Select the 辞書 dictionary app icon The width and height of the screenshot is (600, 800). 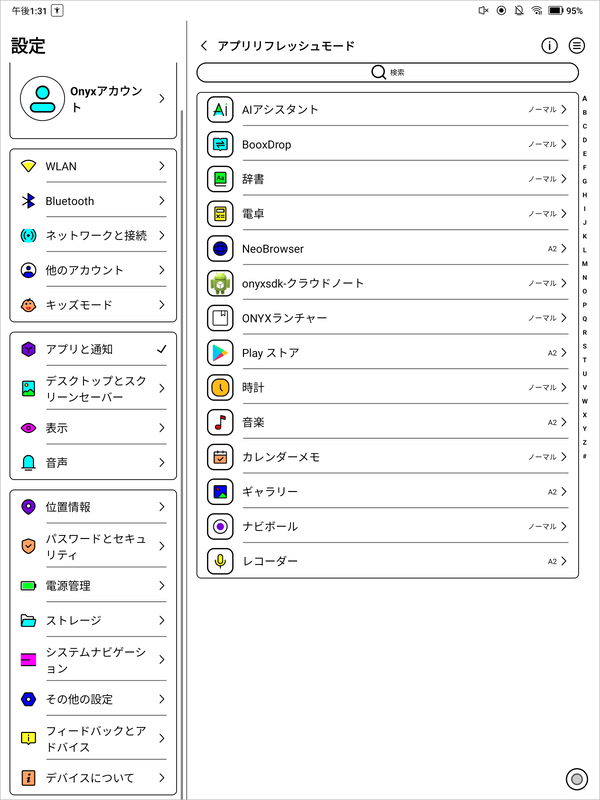click(220, 179)
